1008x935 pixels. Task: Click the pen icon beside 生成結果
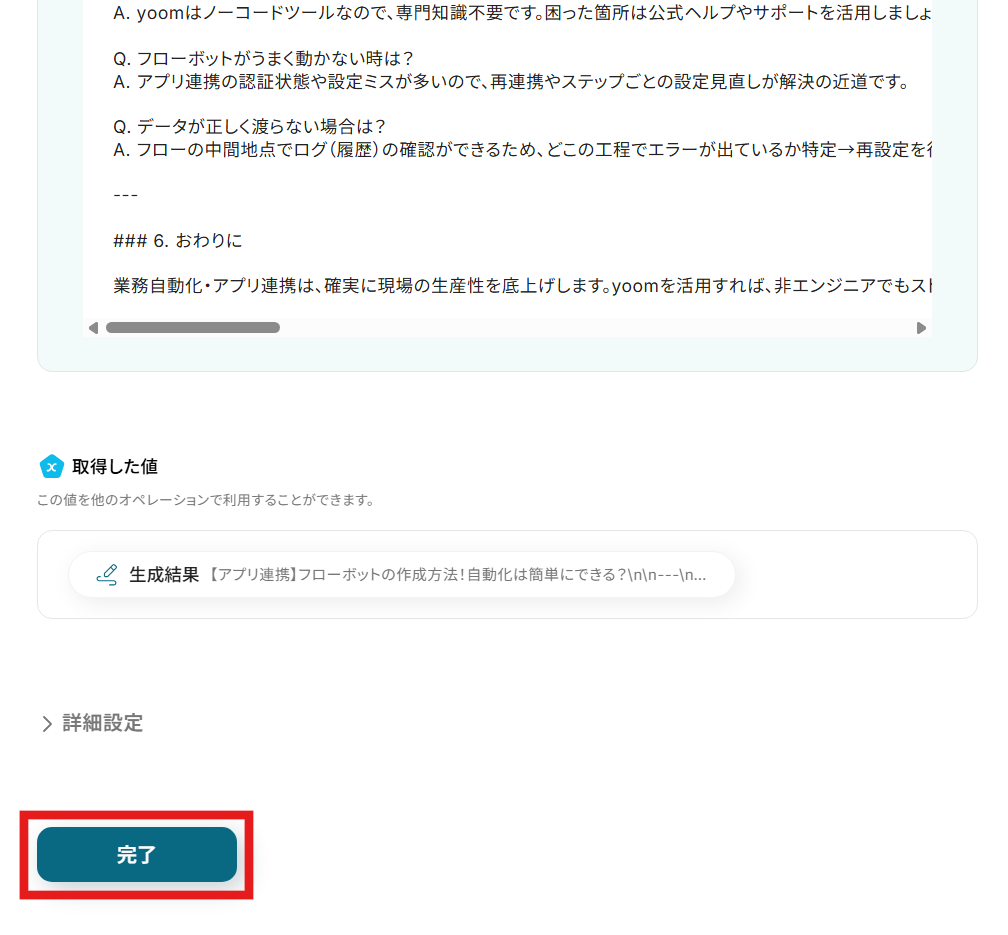pyautogui.click(x=107, y=574)
